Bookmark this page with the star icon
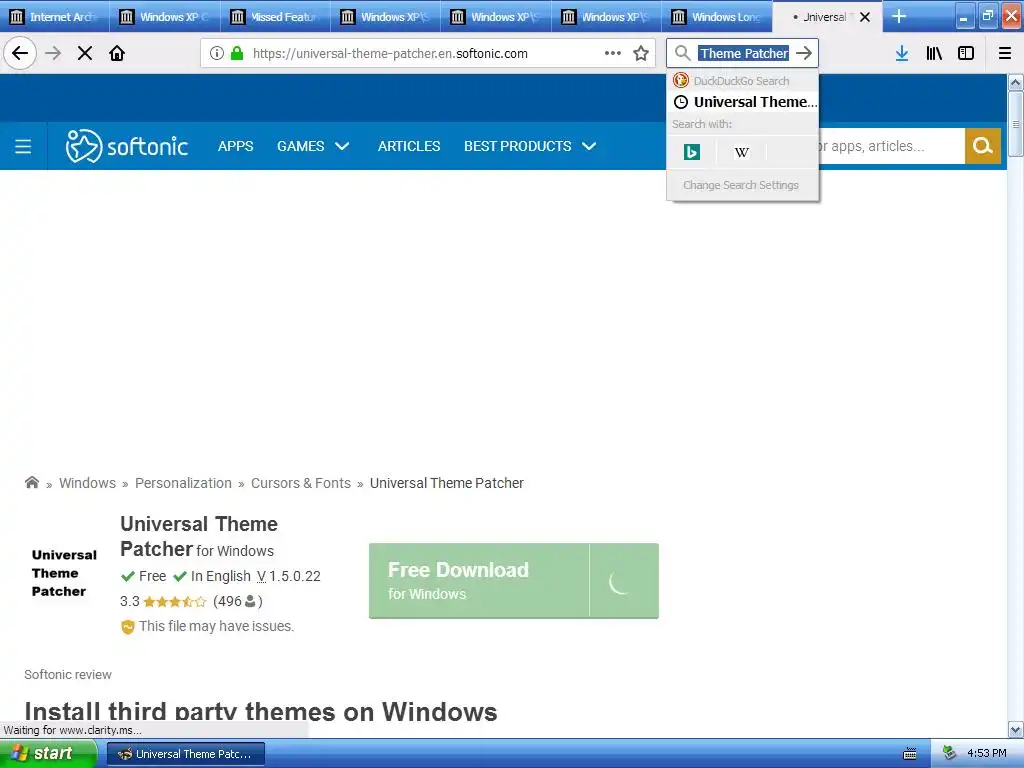Screen dimensions: 1024x768 tap(641, 53)
